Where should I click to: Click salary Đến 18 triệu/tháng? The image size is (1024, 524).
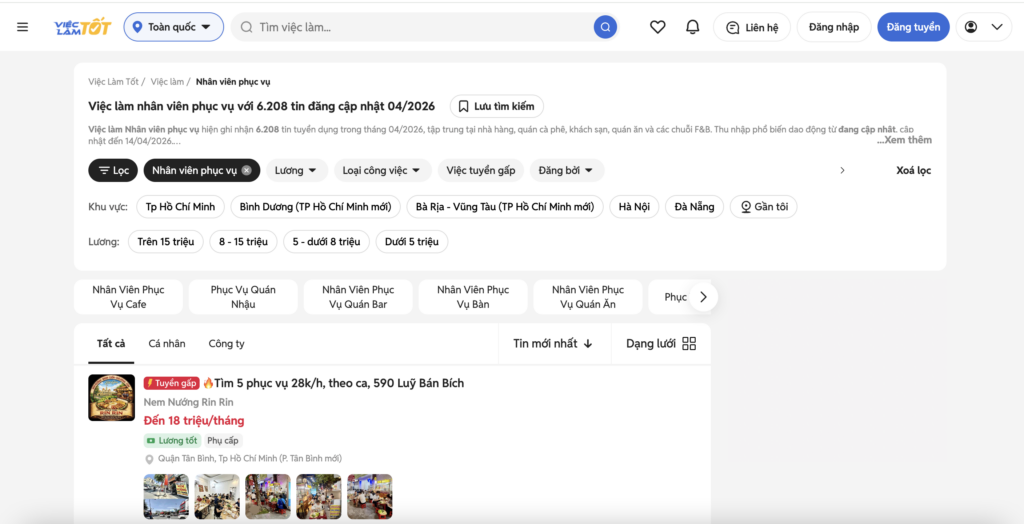194,421
